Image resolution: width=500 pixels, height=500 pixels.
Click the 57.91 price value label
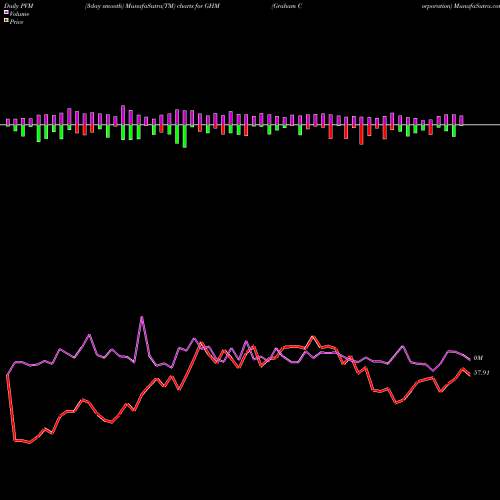(x=482, y=373)
